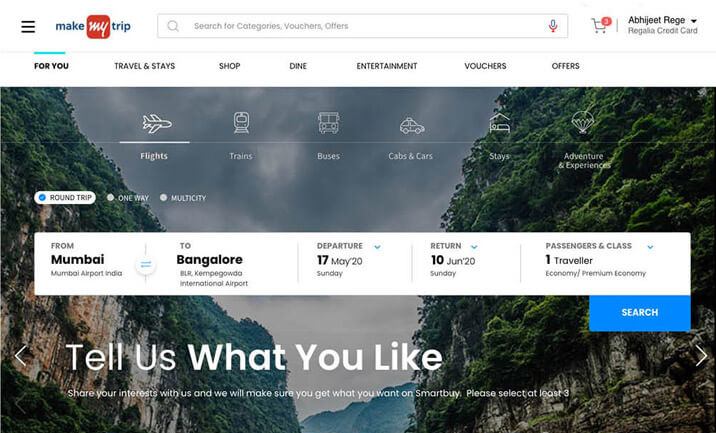This screenshot has height=433, width=716.
Task: Click the microphone voice search icon
Action: coord(553,26)
